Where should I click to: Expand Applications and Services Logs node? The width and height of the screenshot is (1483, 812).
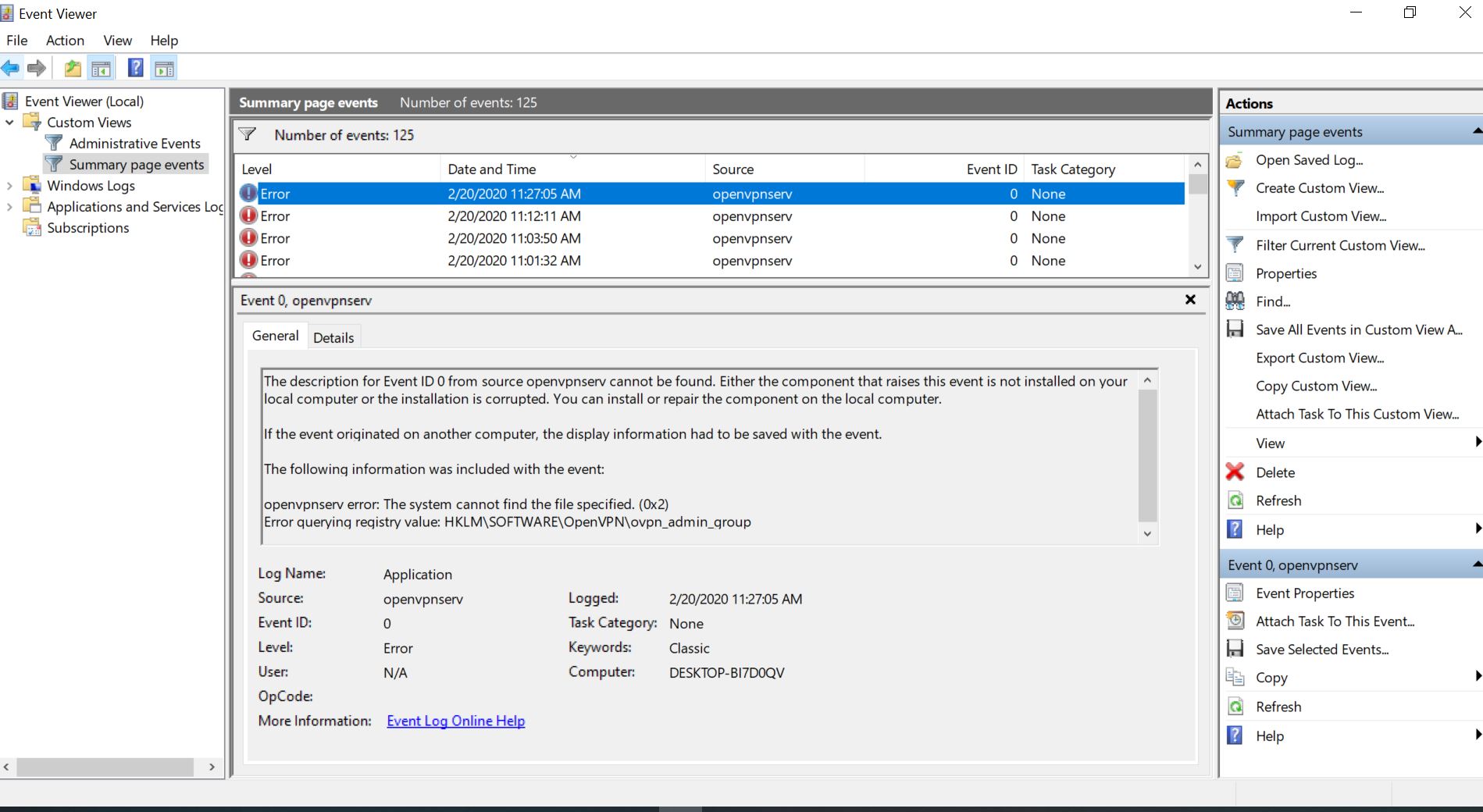[x=9, y=207]
